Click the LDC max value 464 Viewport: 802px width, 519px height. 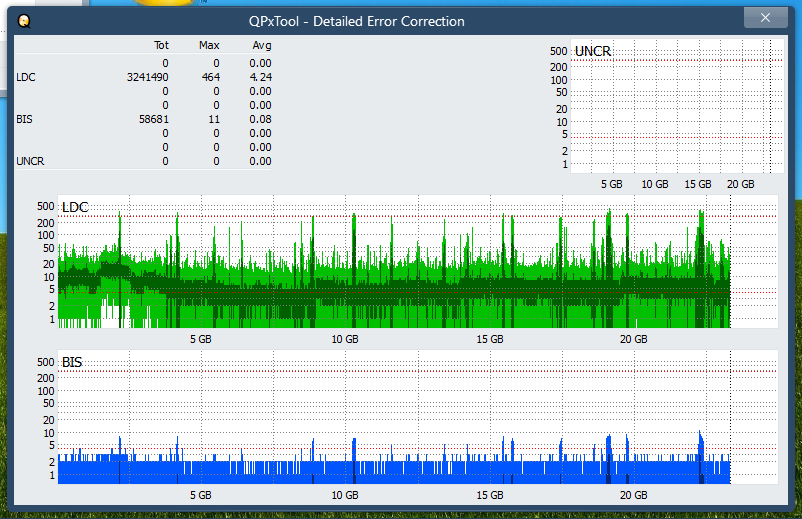[210, 77]
